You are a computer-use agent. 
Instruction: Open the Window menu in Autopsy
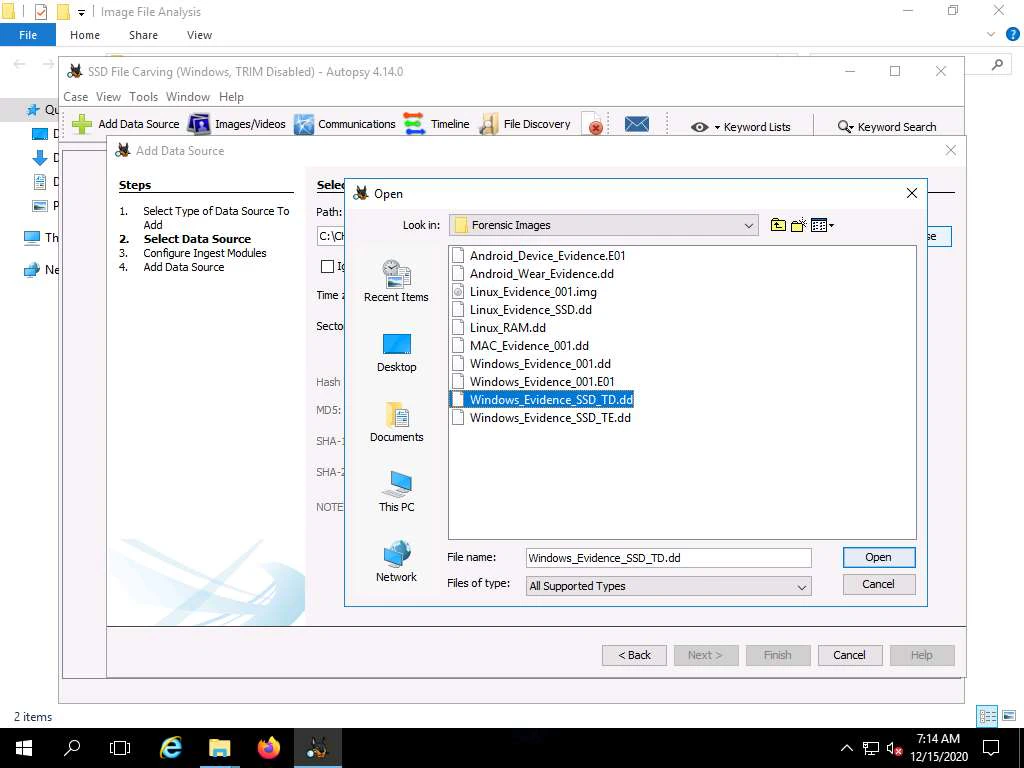click(187, 97)
